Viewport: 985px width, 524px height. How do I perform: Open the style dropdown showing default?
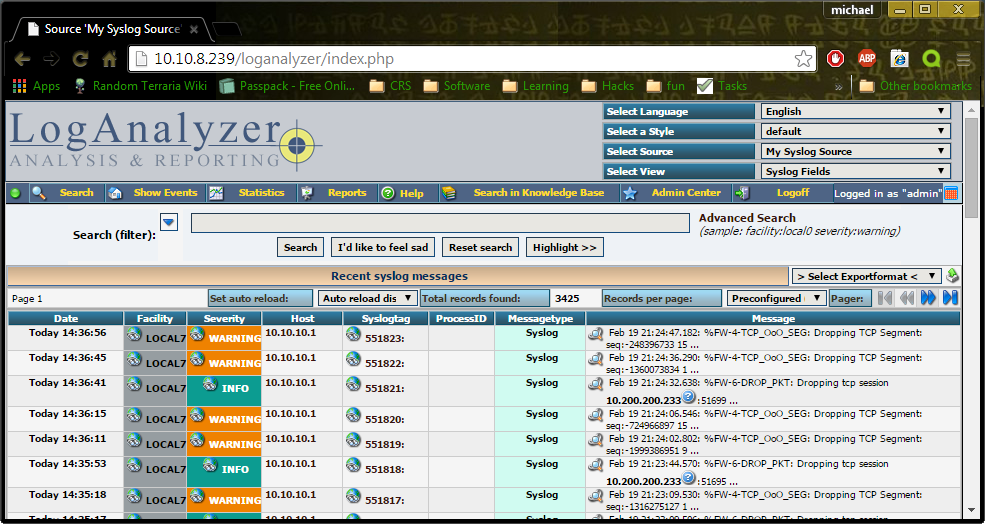pos(855,131)
